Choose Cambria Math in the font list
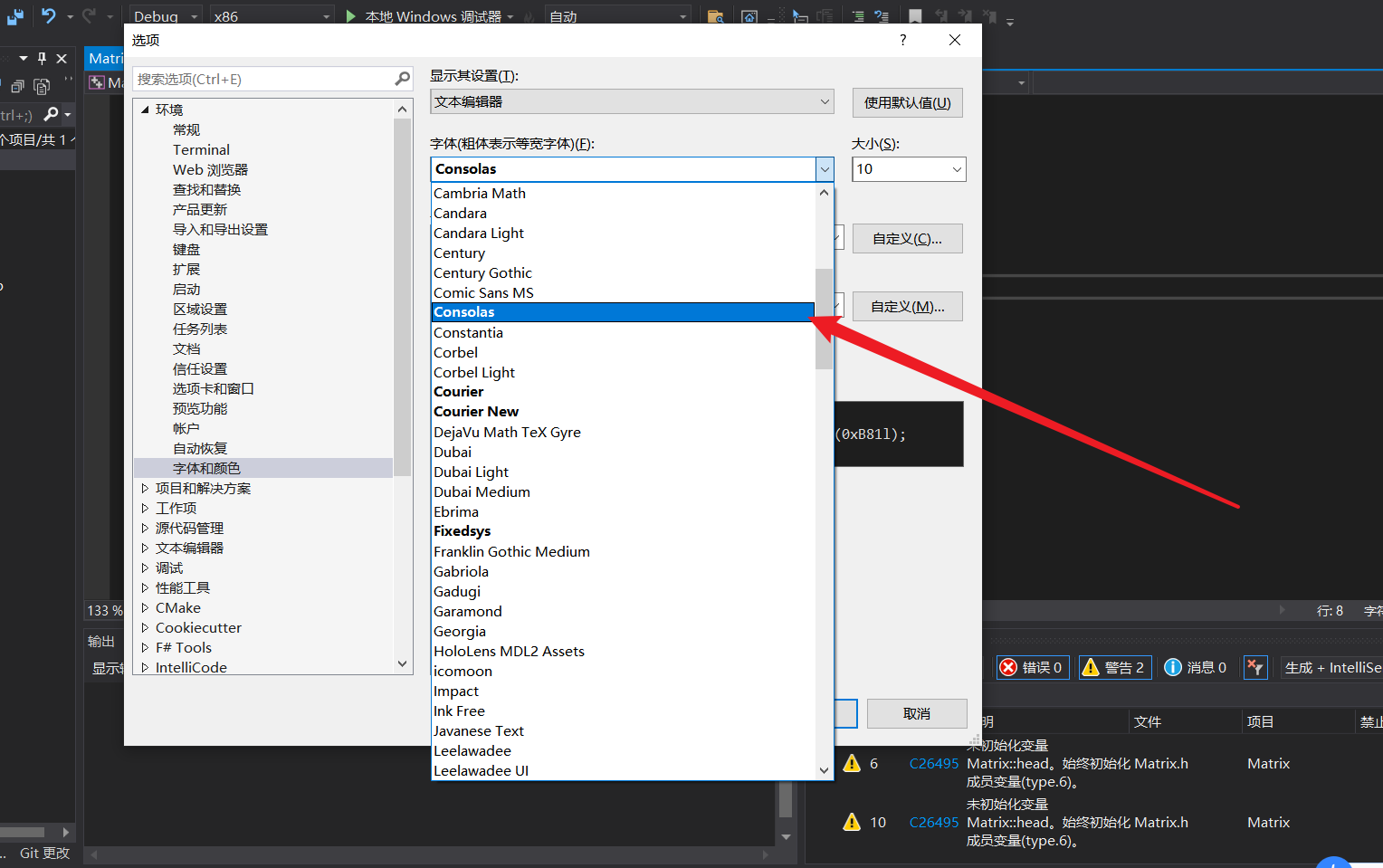This screenshot has height=868, width=1383. 623,193
